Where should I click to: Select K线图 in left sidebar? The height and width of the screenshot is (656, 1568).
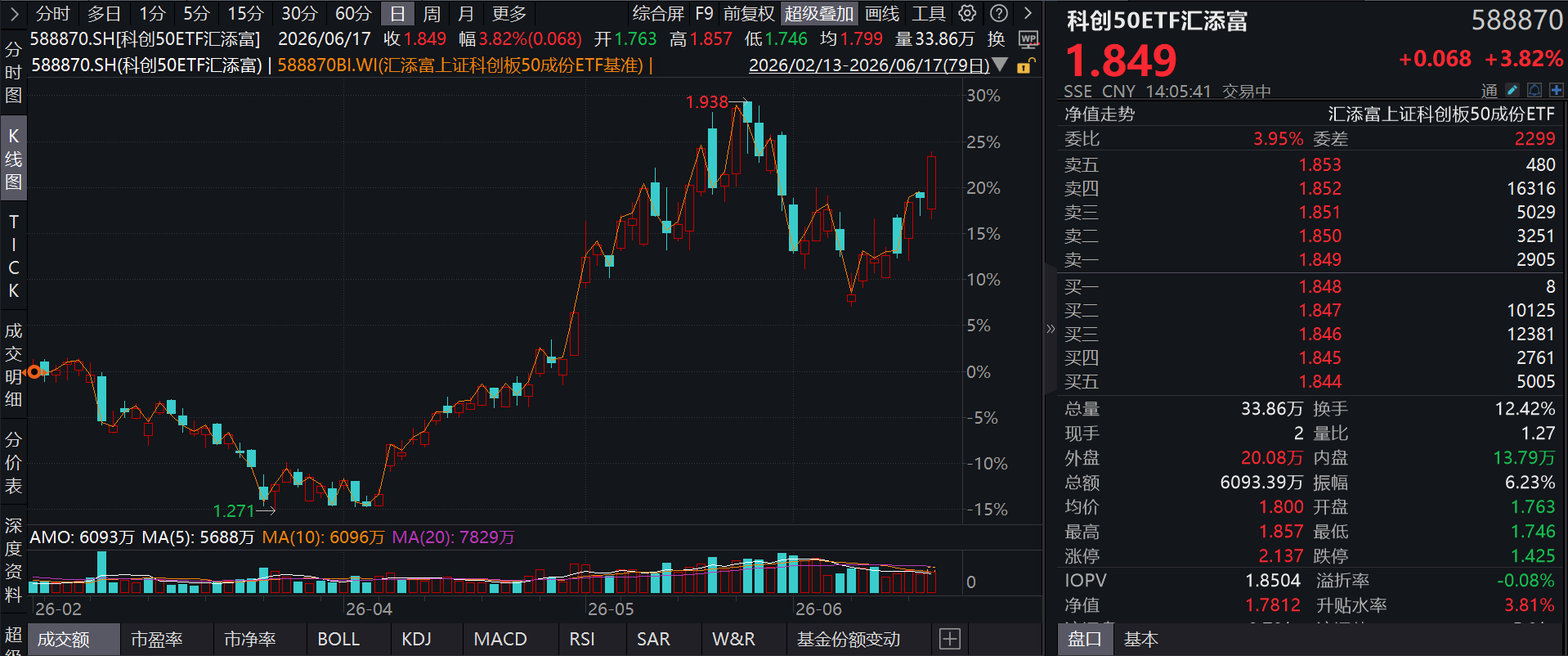point(13,159)
